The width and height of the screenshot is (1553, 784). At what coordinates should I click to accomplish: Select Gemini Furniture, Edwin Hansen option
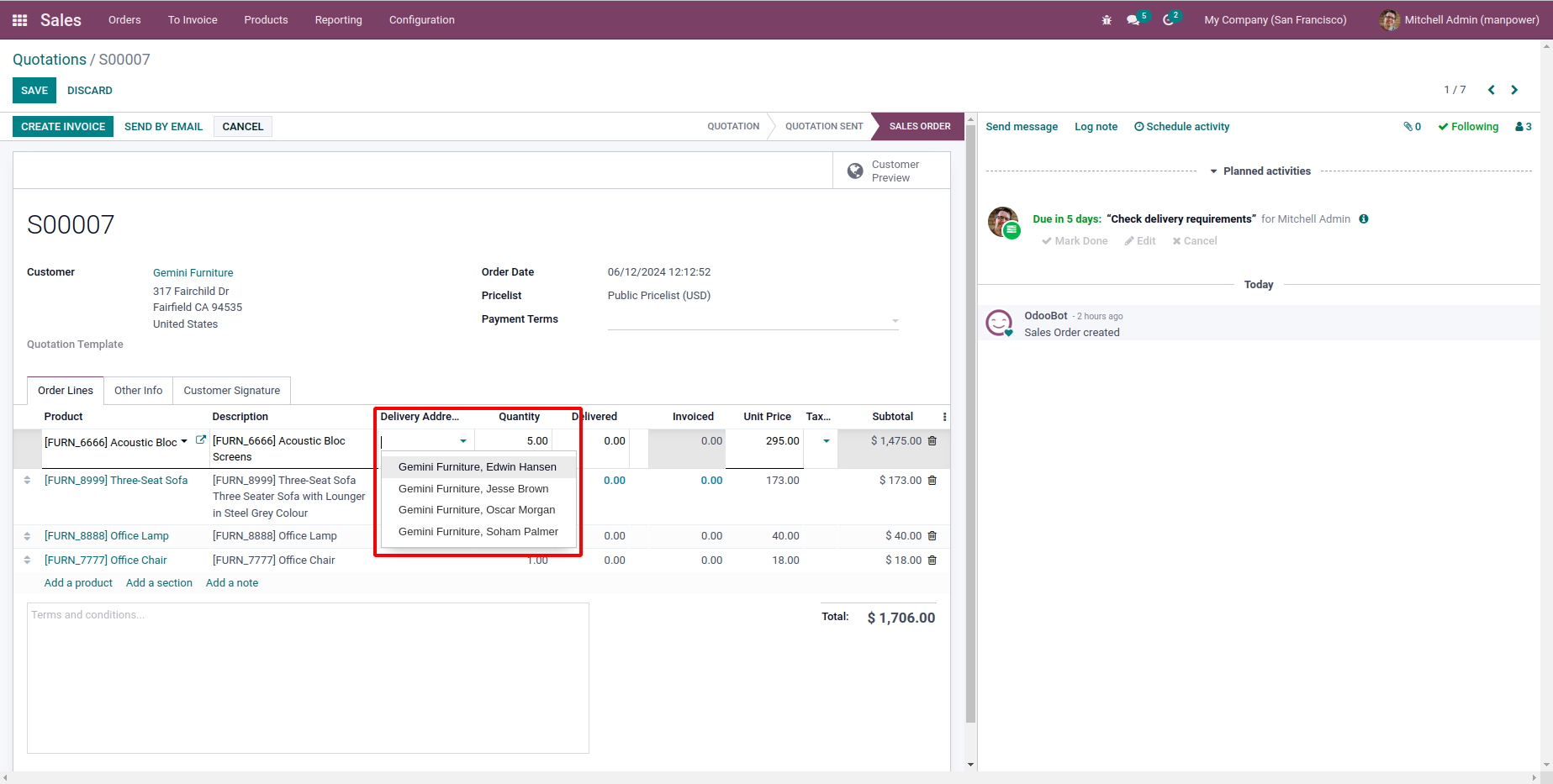(x=478, y=467)
